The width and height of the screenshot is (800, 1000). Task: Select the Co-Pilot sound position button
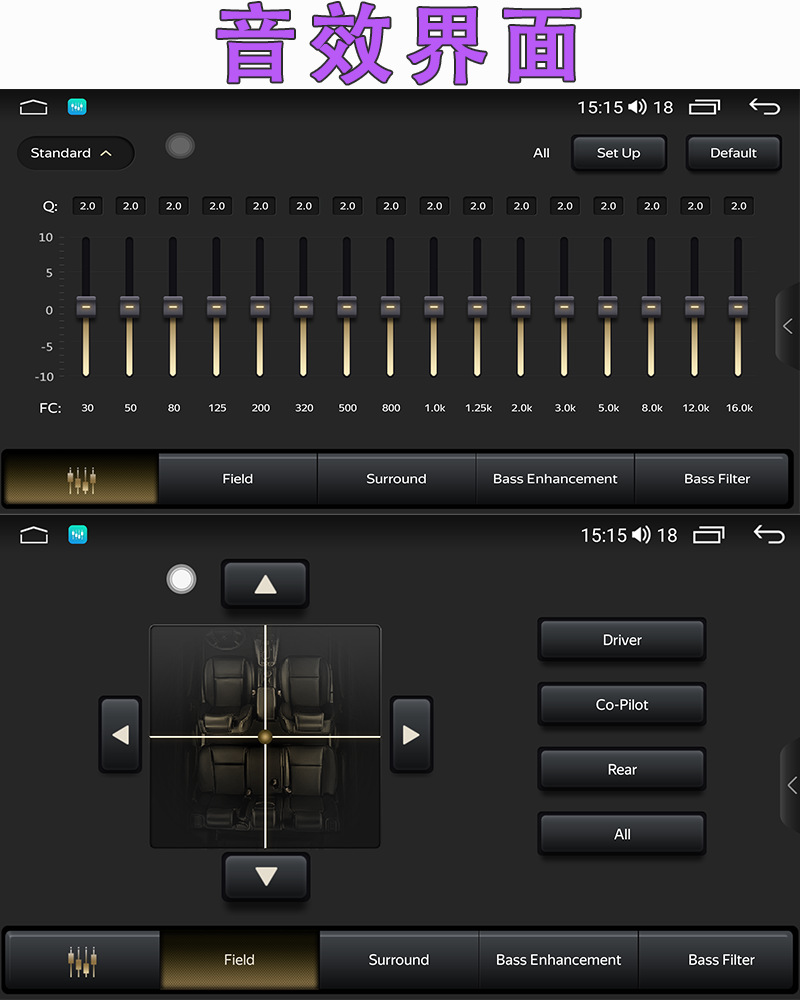(x=622, y=705)
